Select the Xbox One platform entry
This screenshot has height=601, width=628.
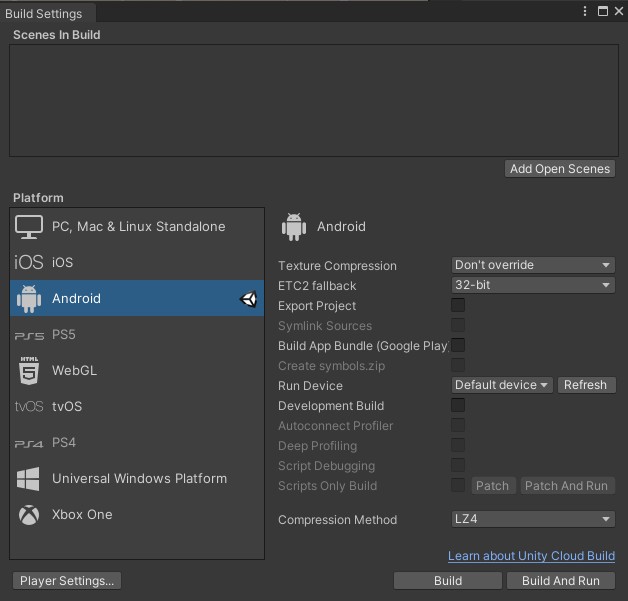click(137, 515)
